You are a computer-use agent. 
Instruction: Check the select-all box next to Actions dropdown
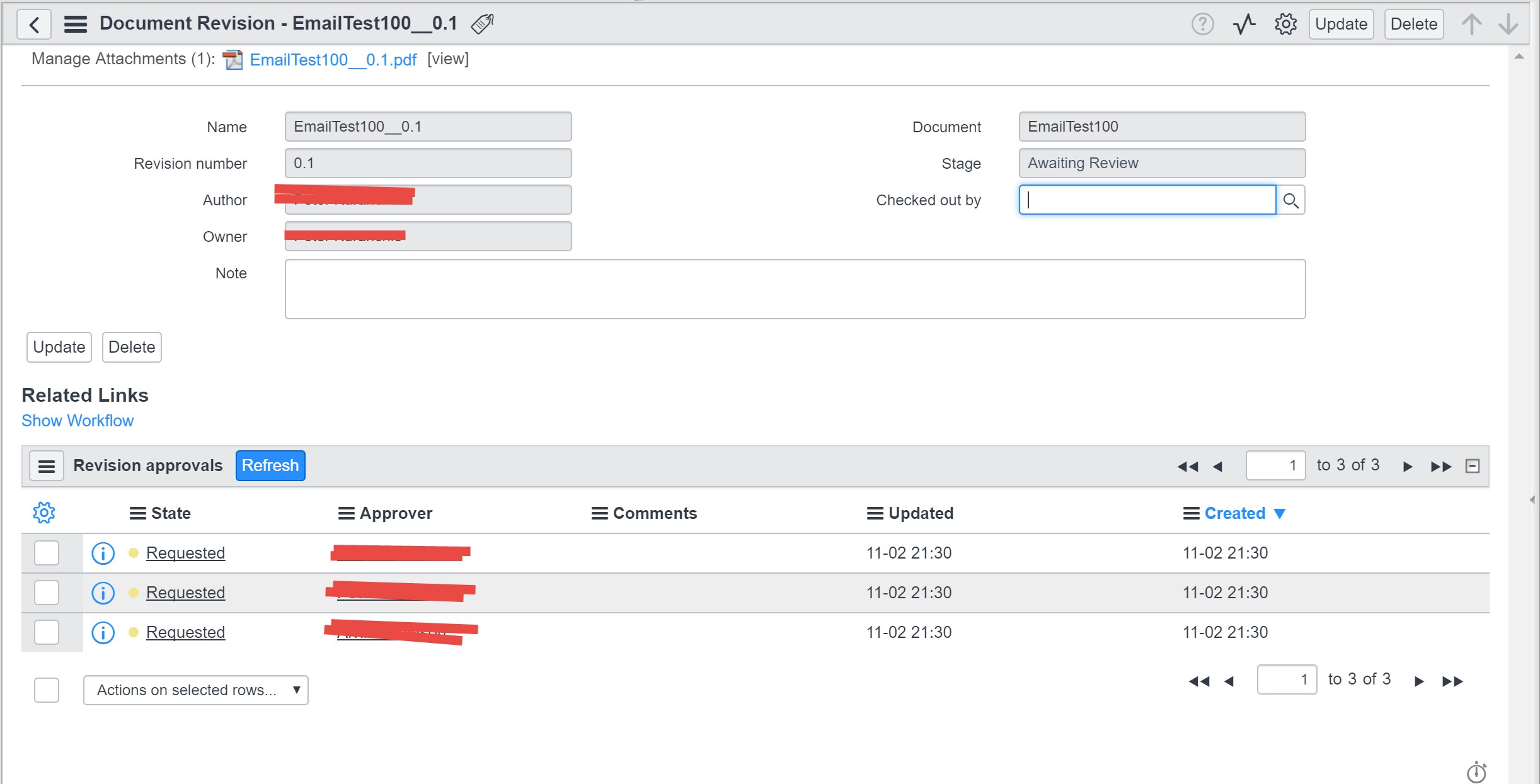click(x=46, y=690)
